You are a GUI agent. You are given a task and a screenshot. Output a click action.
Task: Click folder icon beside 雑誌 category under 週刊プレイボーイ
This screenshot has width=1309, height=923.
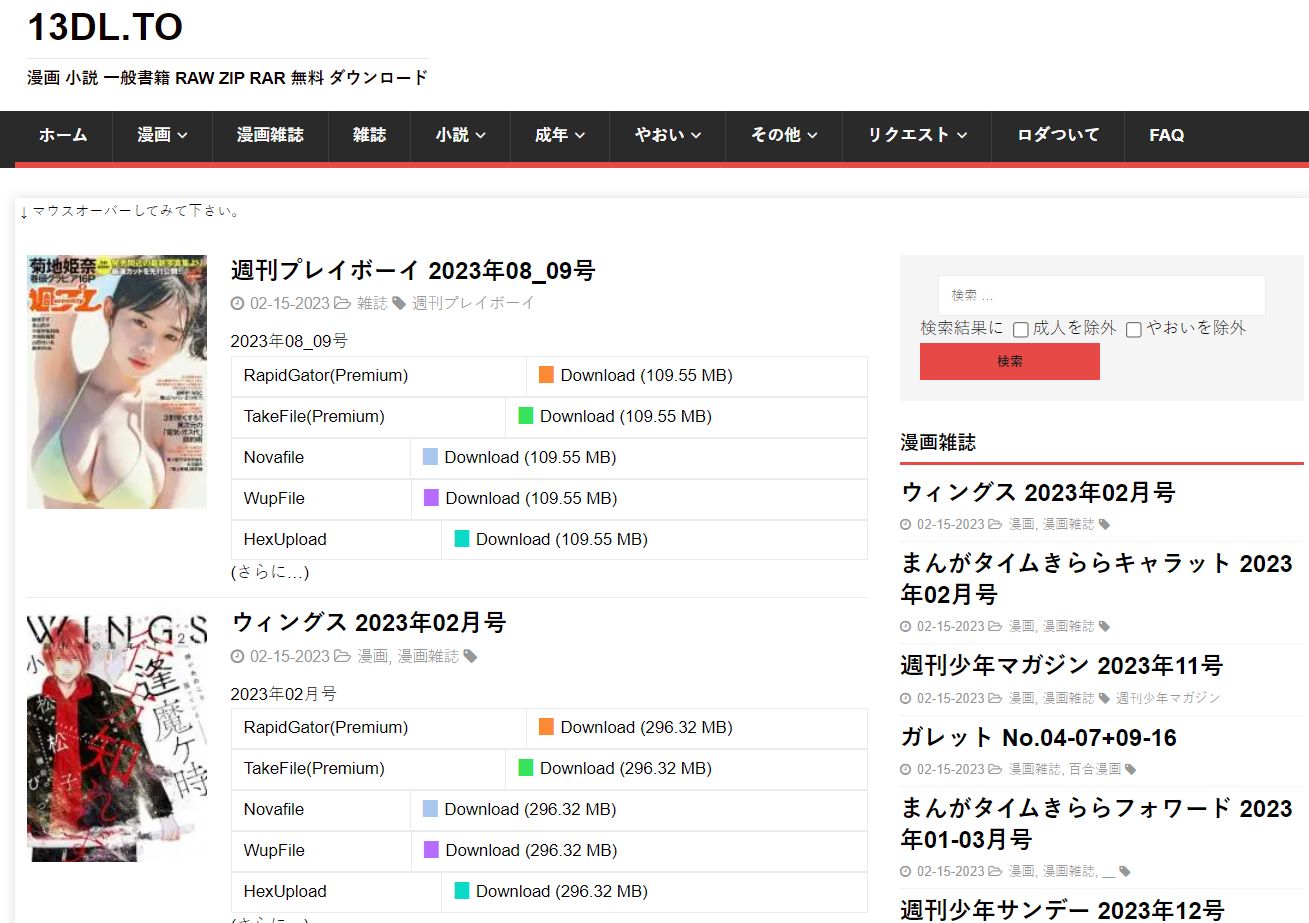pyautogui.click(x=342, y=303)
